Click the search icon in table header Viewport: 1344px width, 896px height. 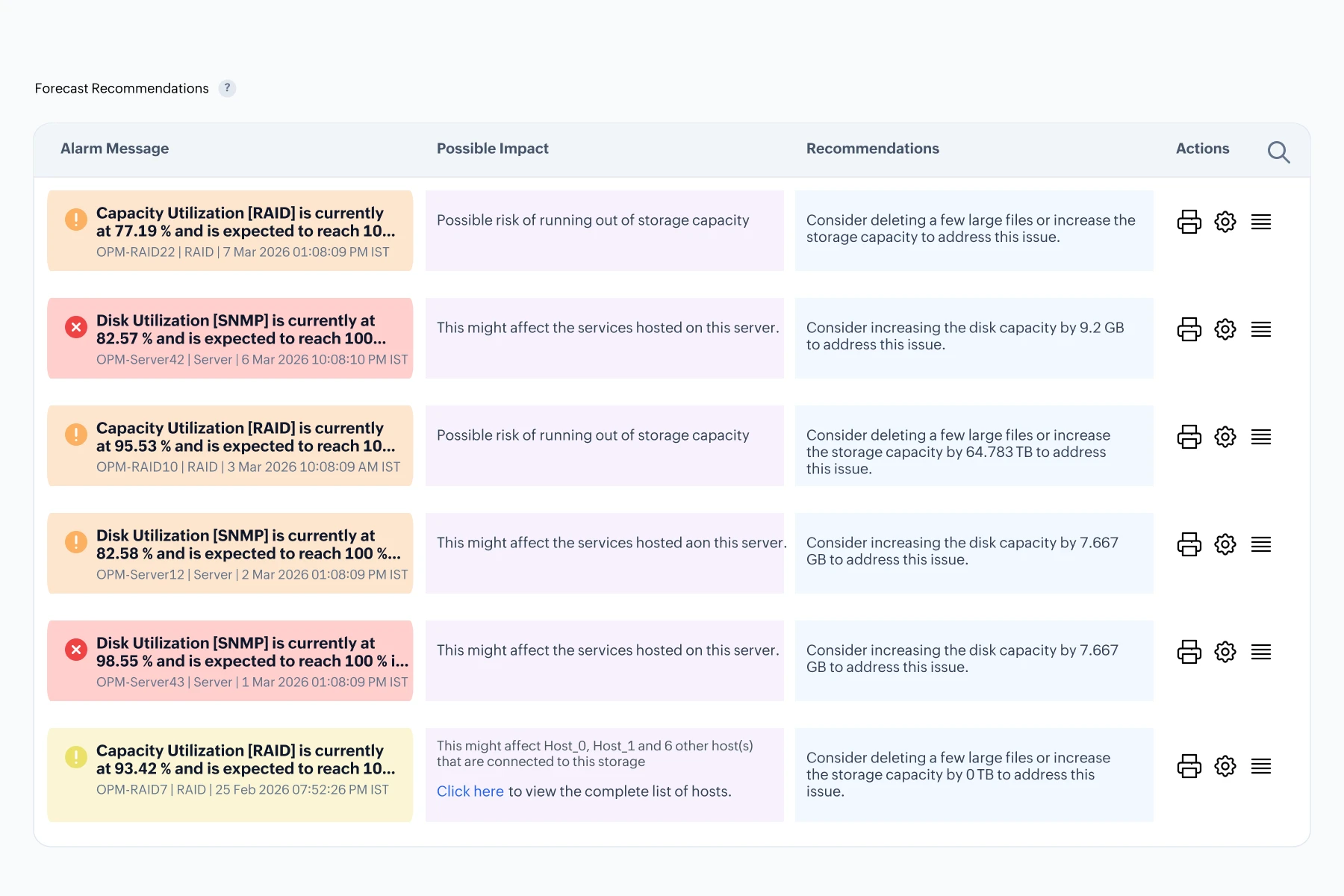click(x=1278, y=152)
